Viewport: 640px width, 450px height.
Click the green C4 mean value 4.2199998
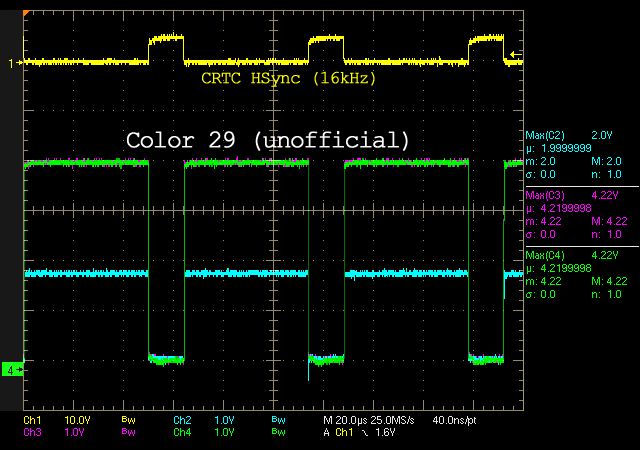coord(566,268)
